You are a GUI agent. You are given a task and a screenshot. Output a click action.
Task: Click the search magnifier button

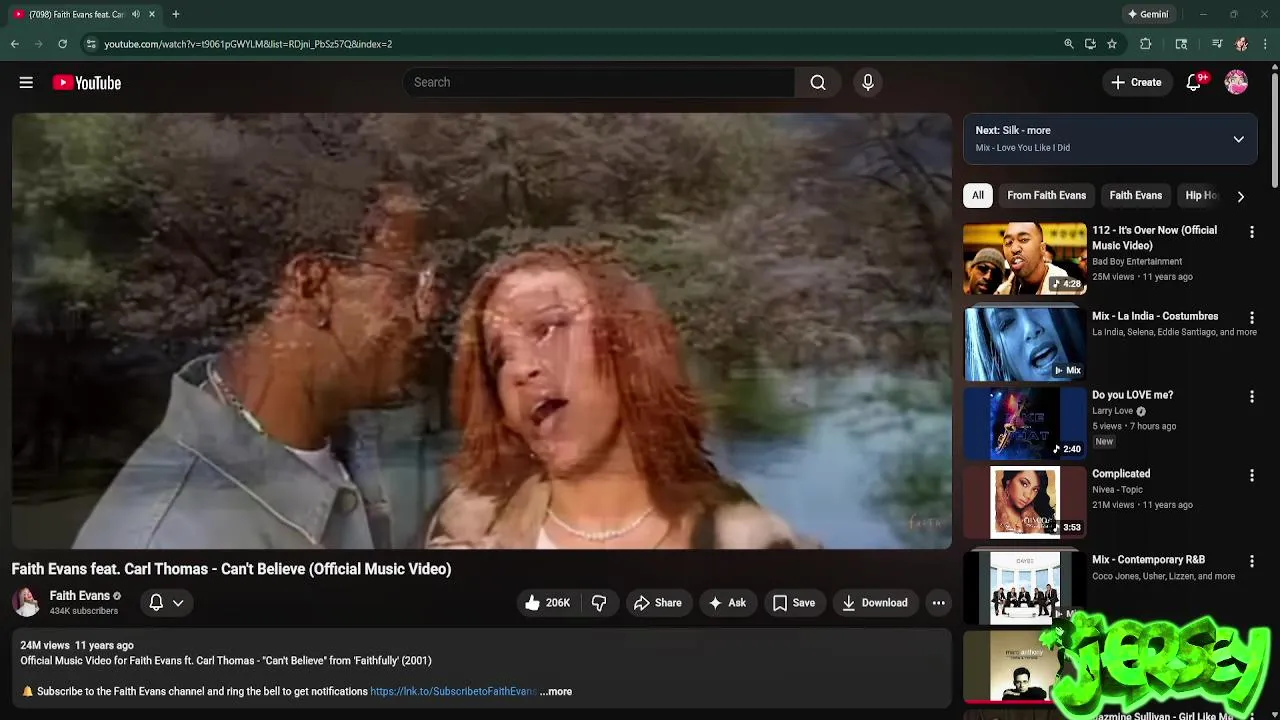click(x=818, y=83)
